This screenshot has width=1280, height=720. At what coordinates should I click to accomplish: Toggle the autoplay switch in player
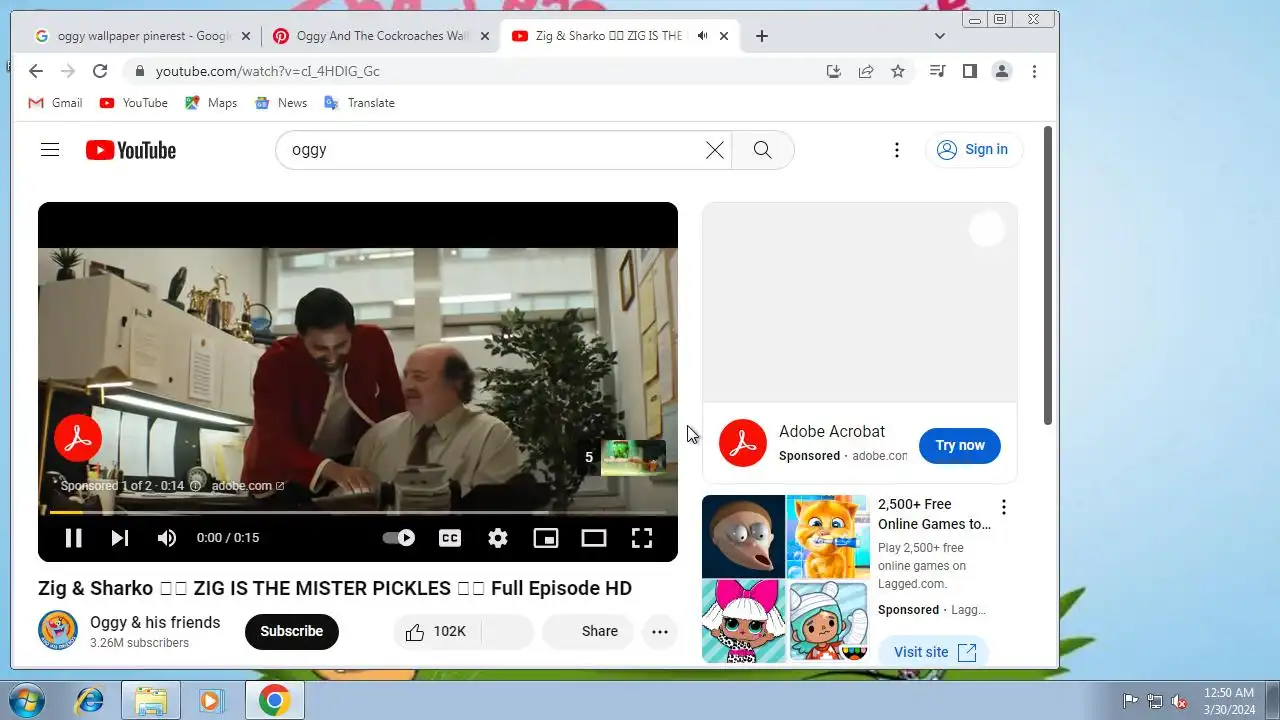399,538
